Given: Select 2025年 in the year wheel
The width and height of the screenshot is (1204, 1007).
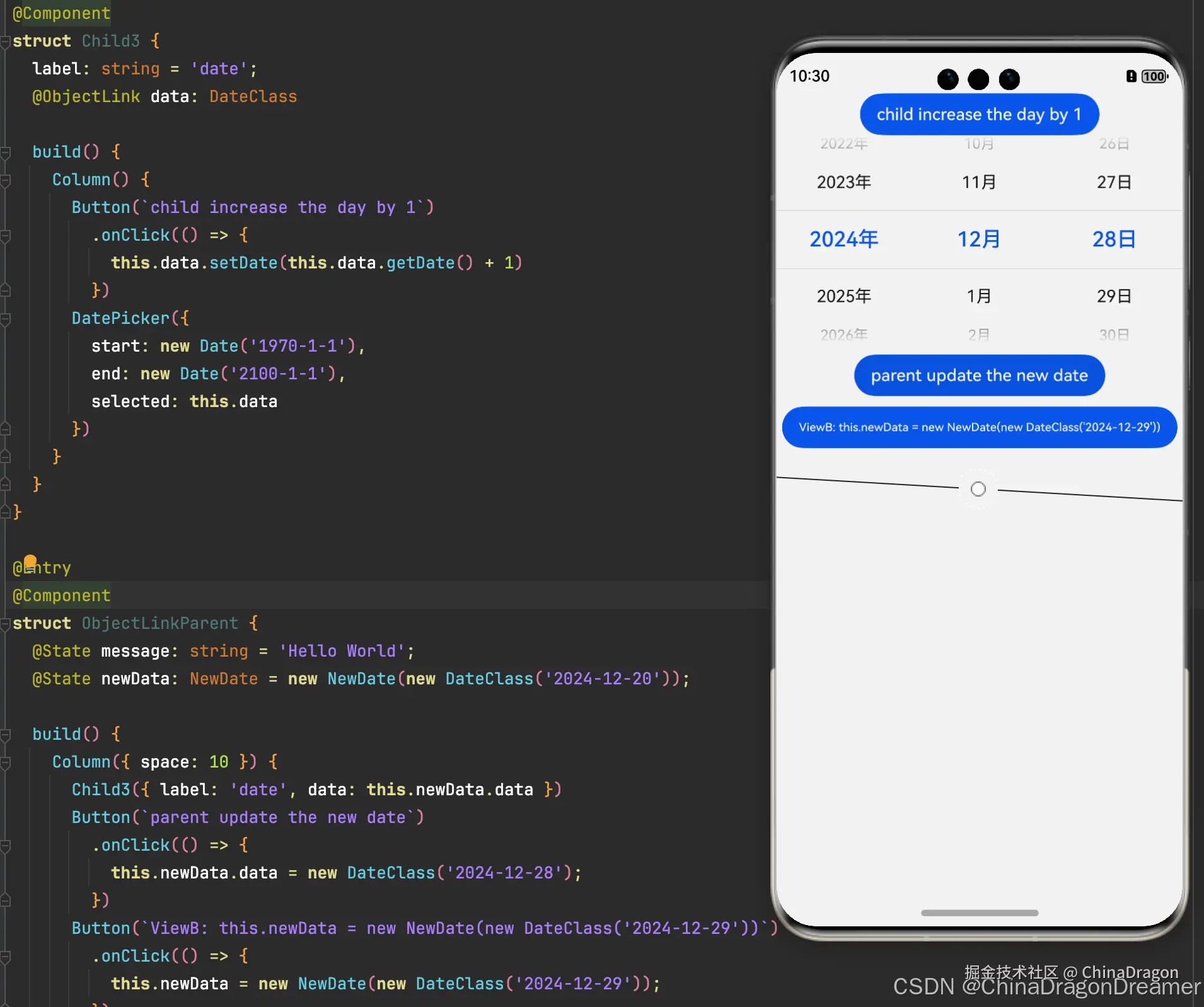Looking at the screenshot, I should coord(843,296).
